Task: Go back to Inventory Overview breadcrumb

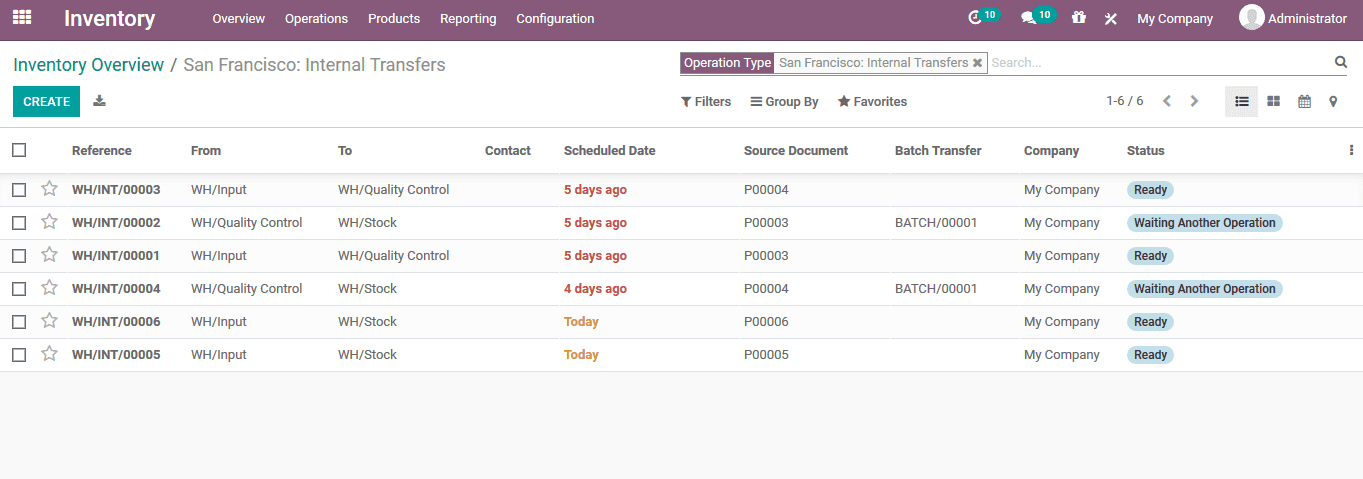Action: pyautogui.click(x=88, y=65)
